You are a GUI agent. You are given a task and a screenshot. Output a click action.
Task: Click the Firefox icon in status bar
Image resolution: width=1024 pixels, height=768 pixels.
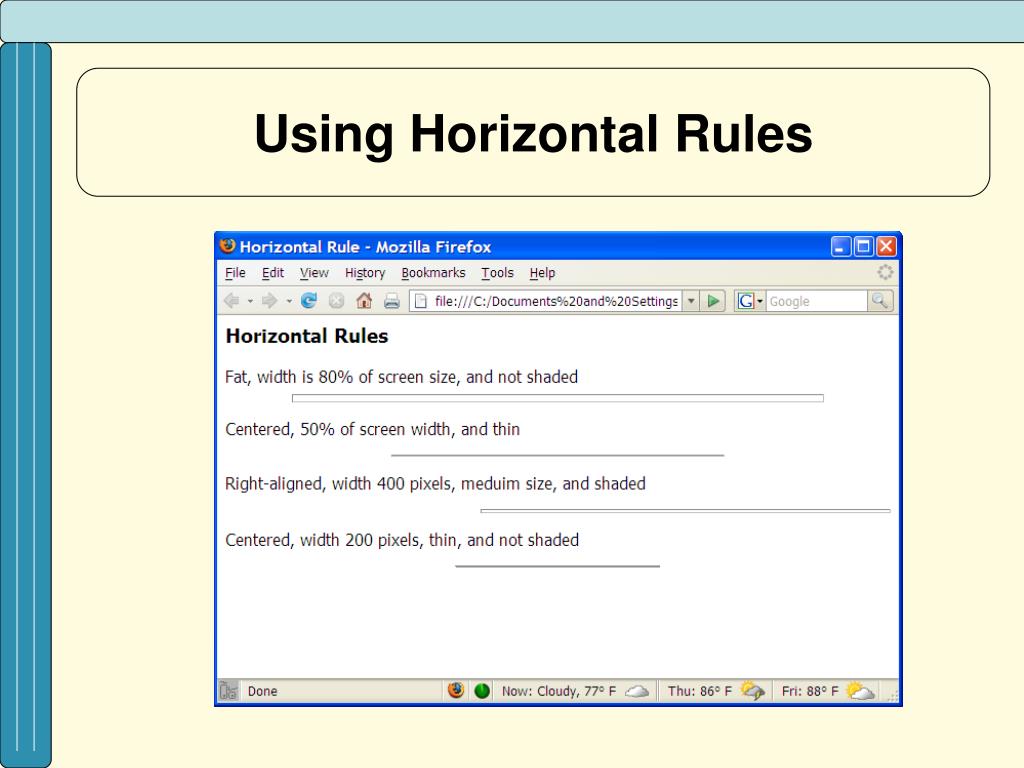pos(456,690)
